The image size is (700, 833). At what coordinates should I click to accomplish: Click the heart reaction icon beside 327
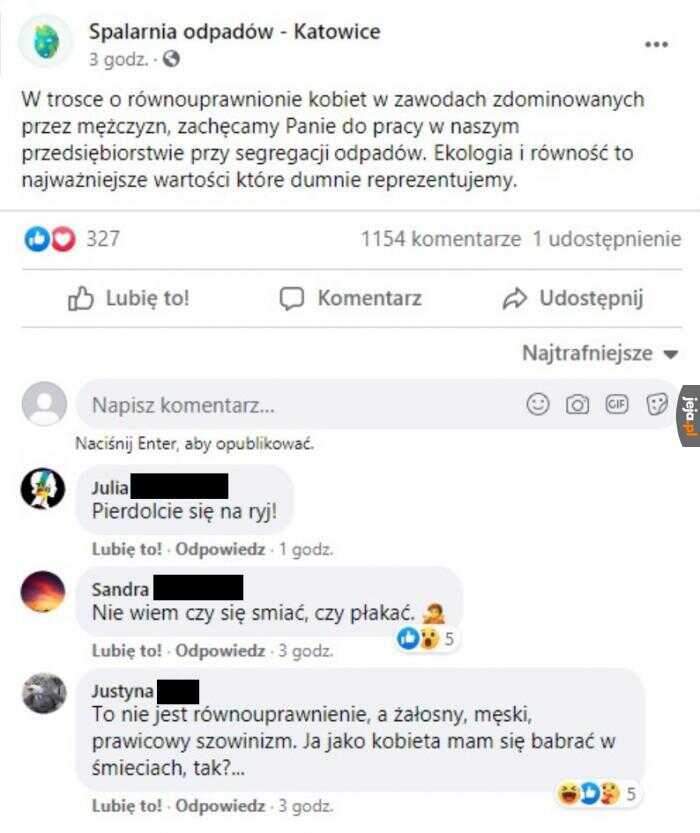(x=63, y=239)
